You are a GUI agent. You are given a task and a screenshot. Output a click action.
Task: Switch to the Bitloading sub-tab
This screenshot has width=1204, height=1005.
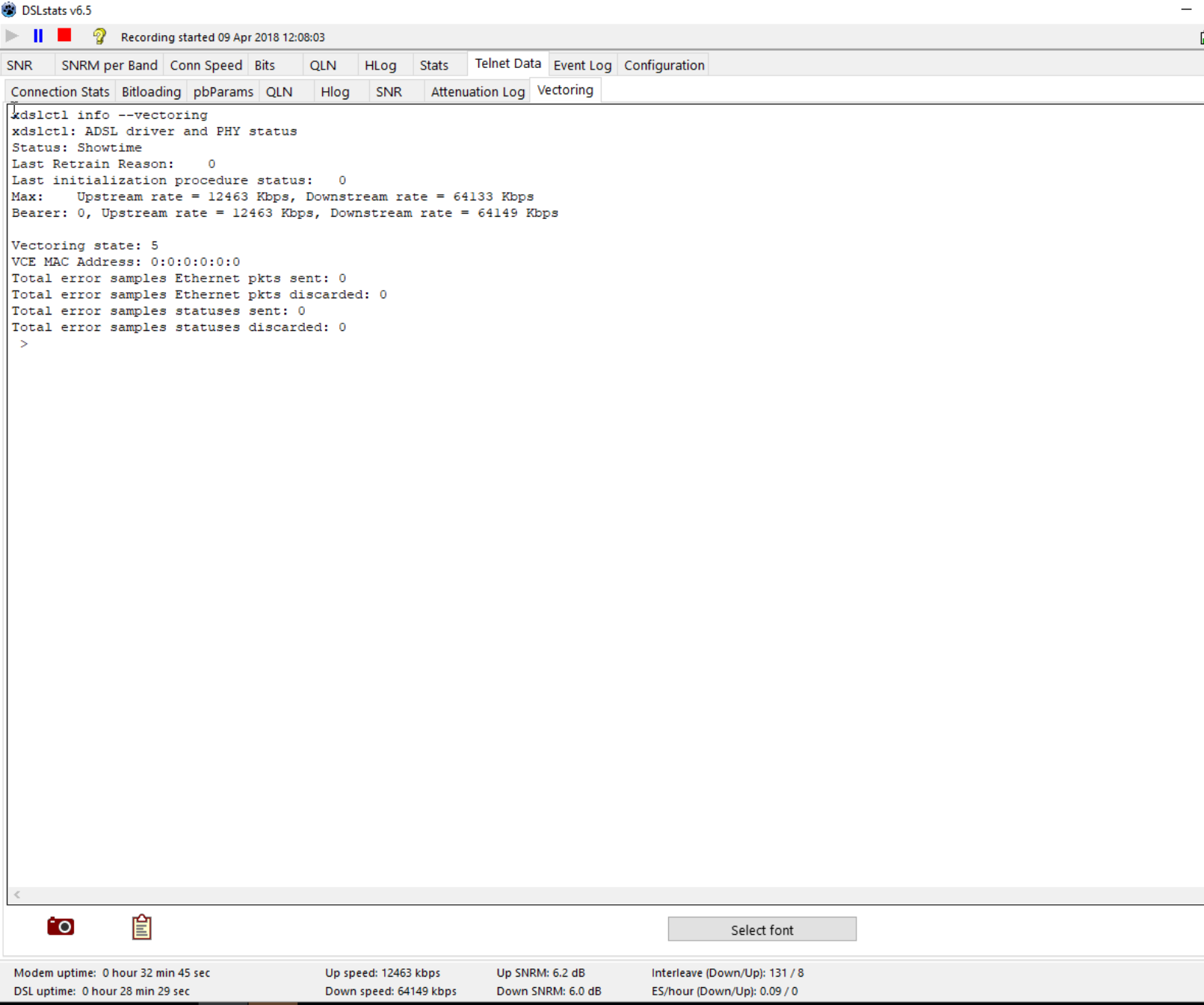[x=151, y=91]
